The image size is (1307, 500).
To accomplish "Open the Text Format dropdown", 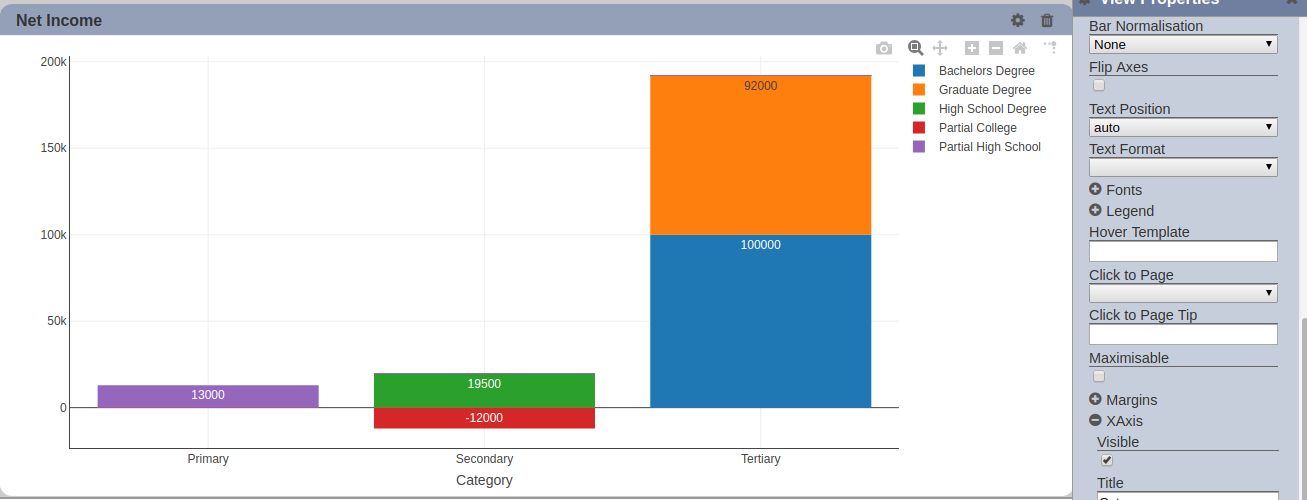I will point(1183,167).
